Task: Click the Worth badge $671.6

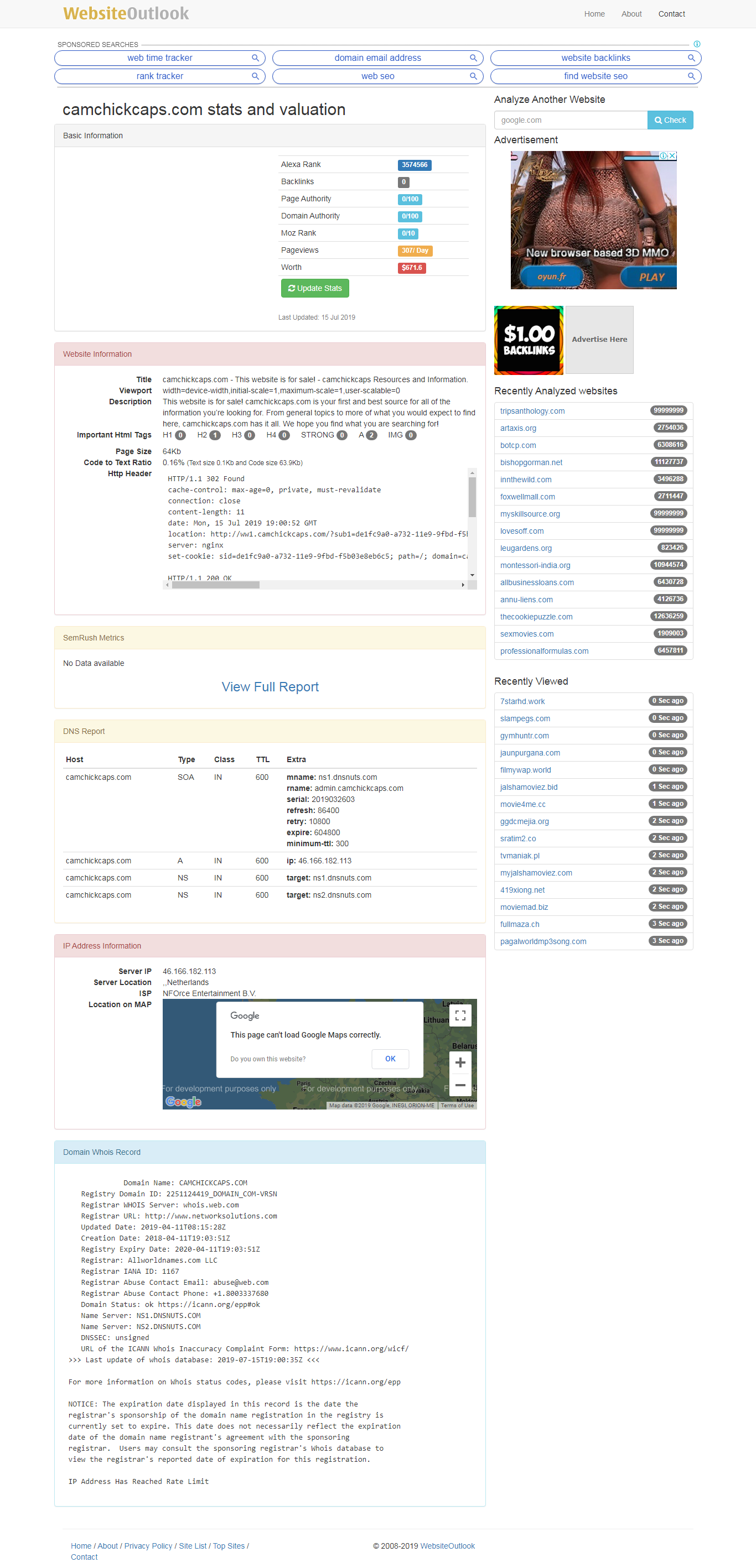Action: pos(412,268)
